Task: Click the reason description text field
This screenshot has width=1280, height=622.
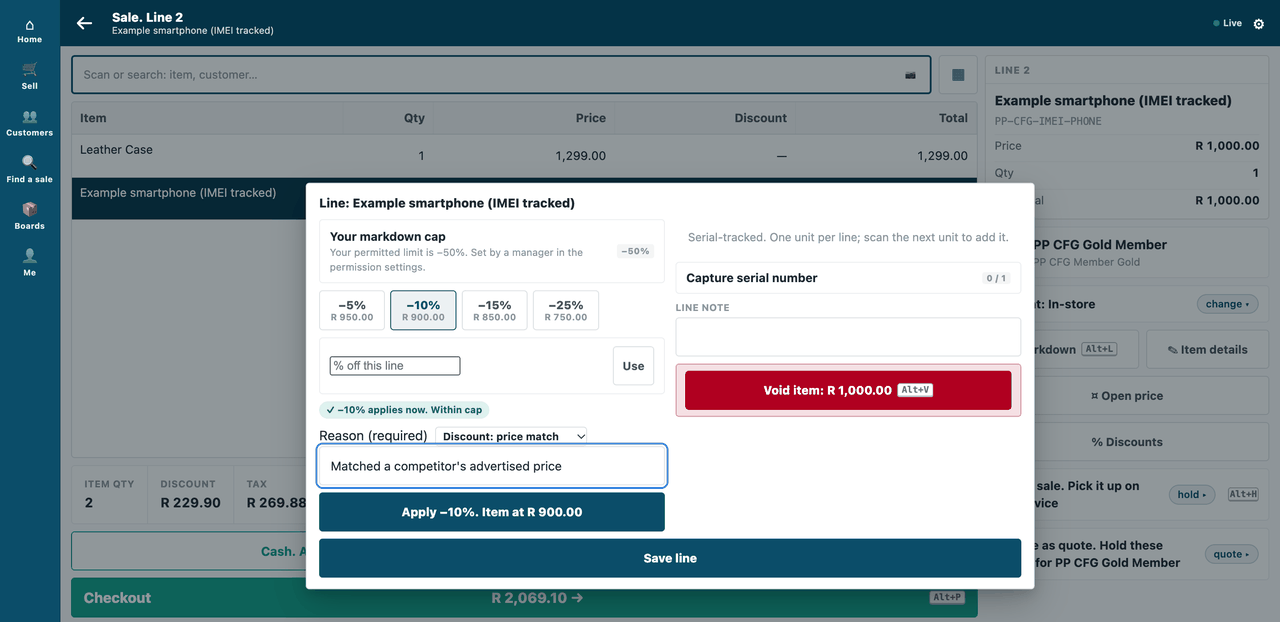Action: click(492, 466)
